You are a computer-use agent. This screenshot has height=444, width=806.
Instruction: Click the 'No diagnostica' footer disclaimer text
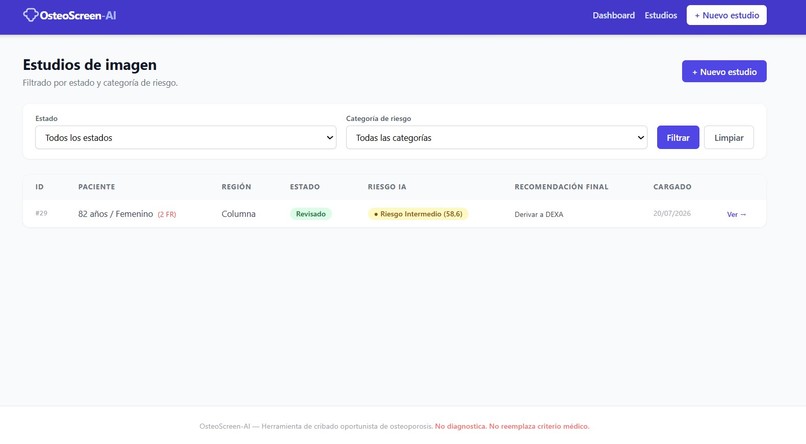(460, 426)
